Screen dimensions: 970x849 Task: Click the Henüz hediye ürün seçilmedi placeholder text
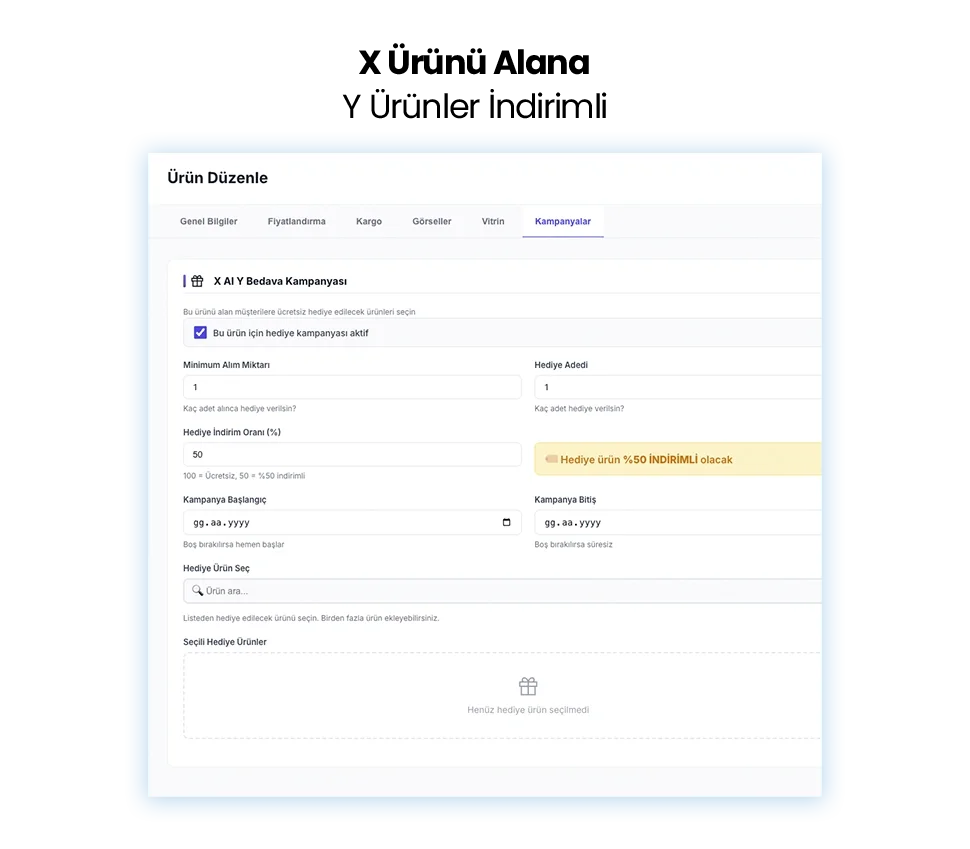pyautogui.click(x=528, y=710)
